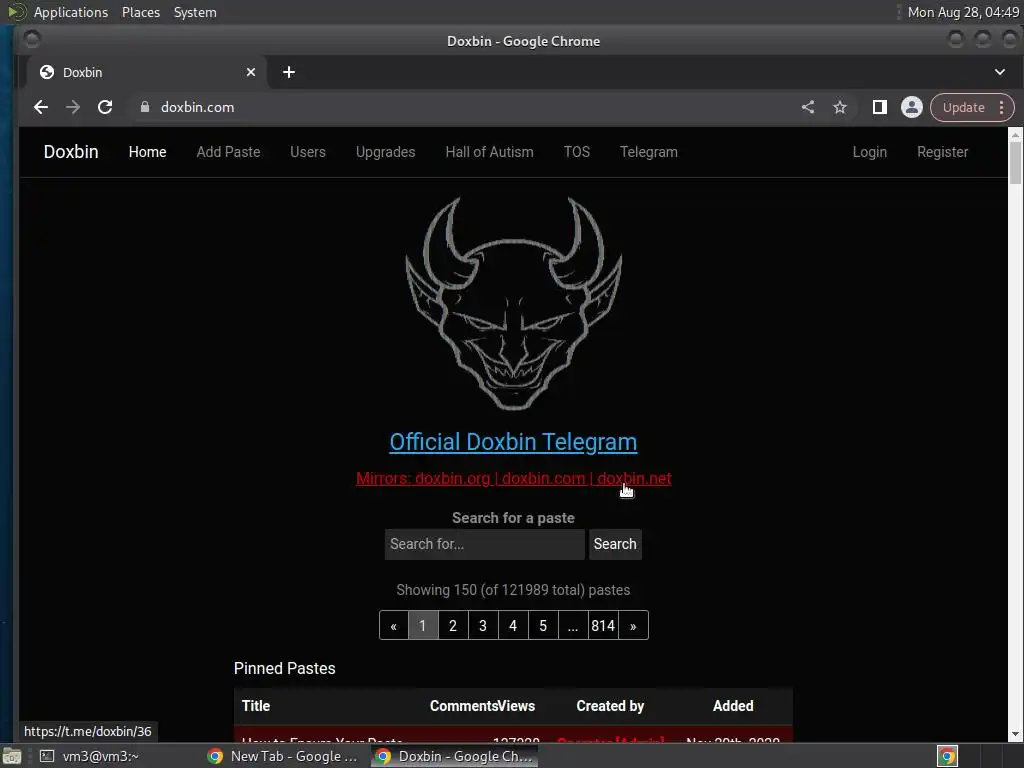1024x768 pixels.
Task: Click the Search button
Action: (x=615, y=544)
